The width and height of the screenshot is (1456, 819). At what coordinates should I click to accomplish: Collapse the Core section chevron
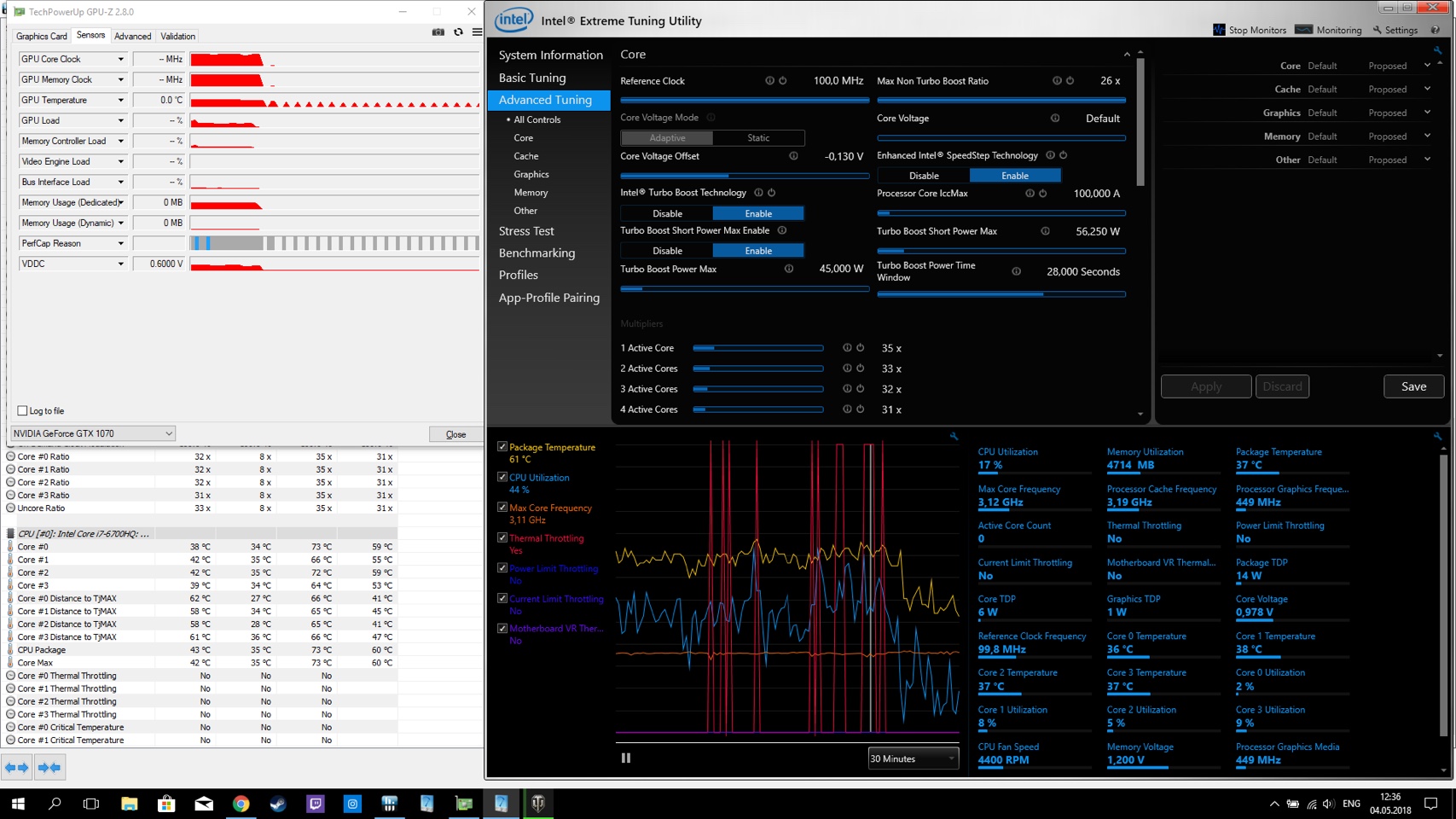[1127, 55]
